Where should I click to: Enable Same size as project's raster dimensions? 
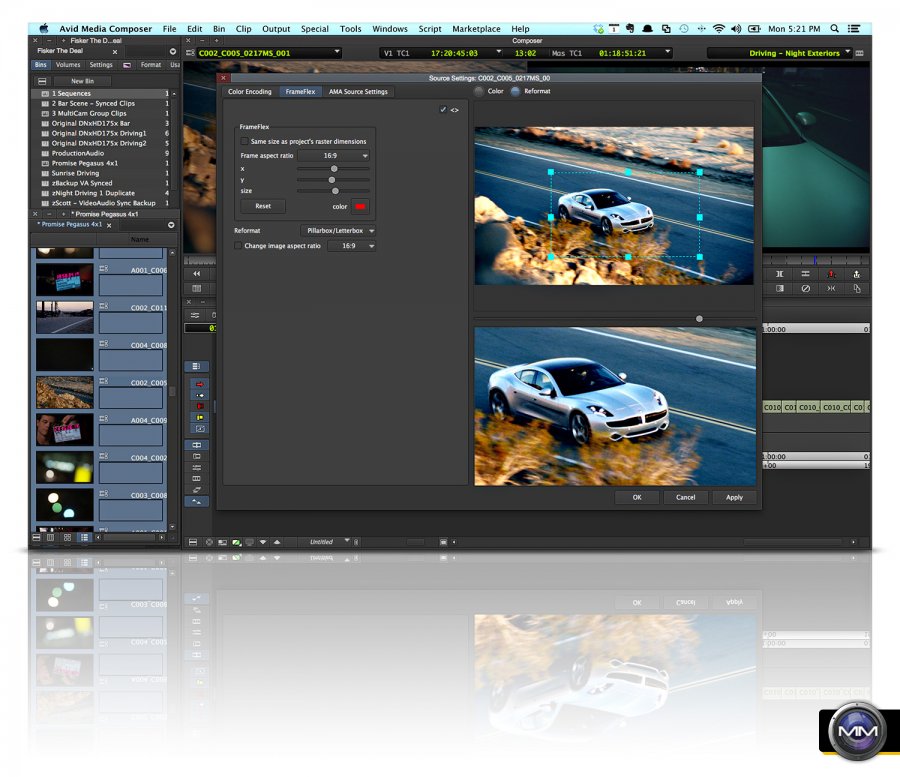[245, 142]
